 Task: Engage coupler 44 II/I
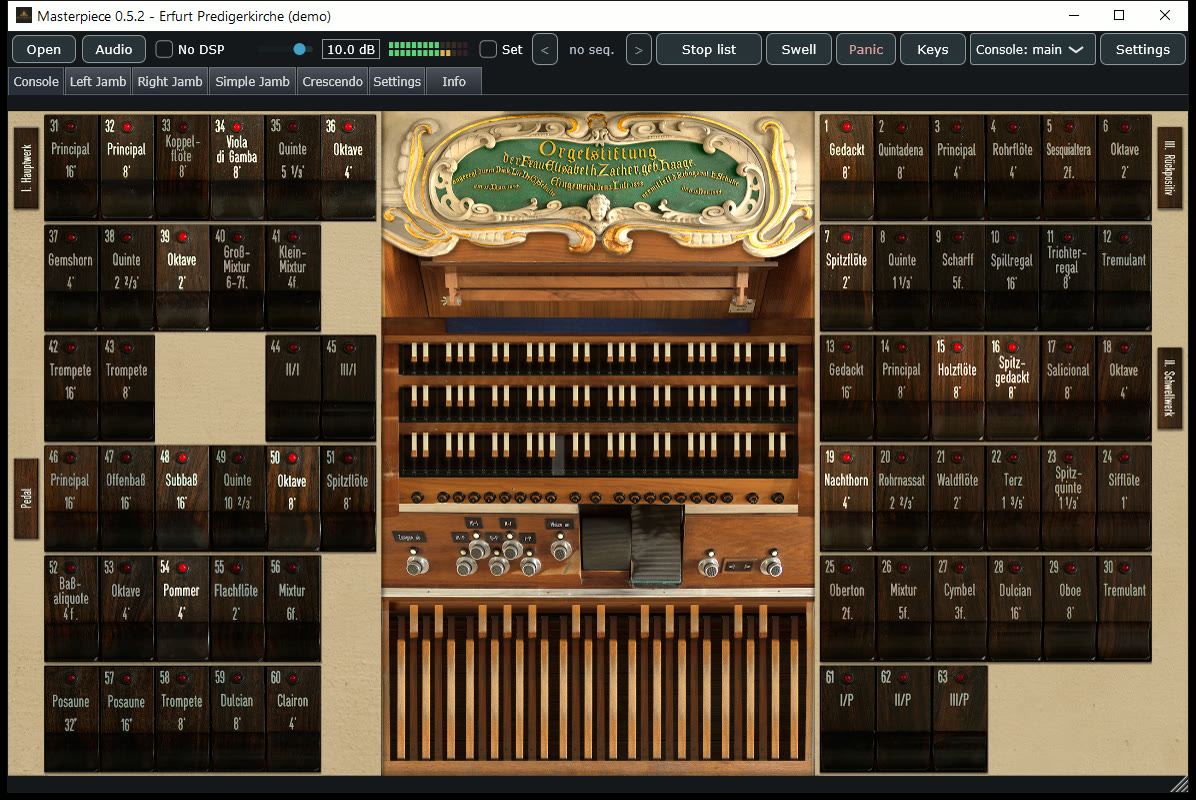click(293, 387)
